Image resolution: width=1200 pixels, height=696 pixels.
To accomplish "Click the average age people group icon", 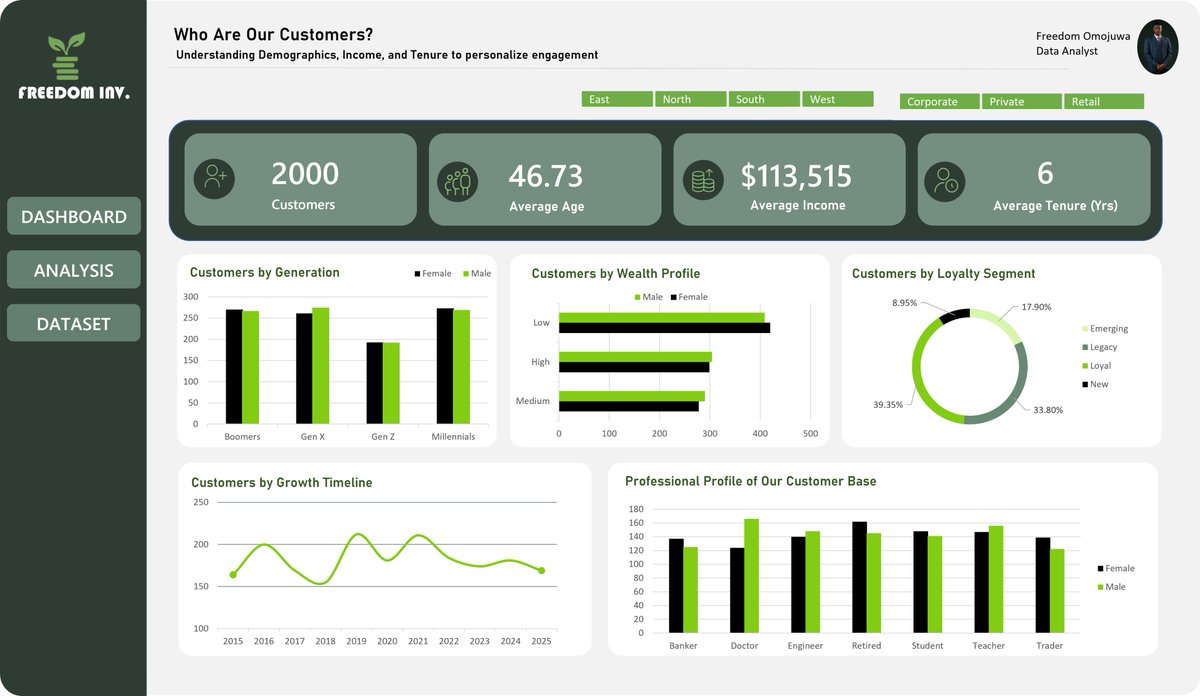I will (458, 183).
